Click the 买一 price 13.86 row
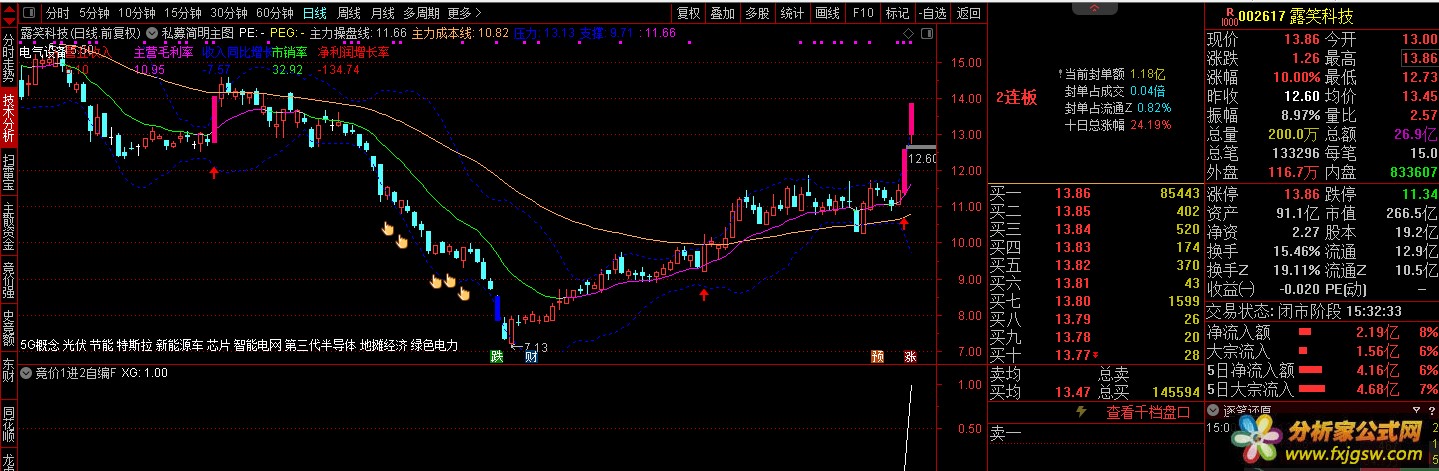This screenshot has width=1439, height=471. pyautogui.click(x=1094, y=192)
